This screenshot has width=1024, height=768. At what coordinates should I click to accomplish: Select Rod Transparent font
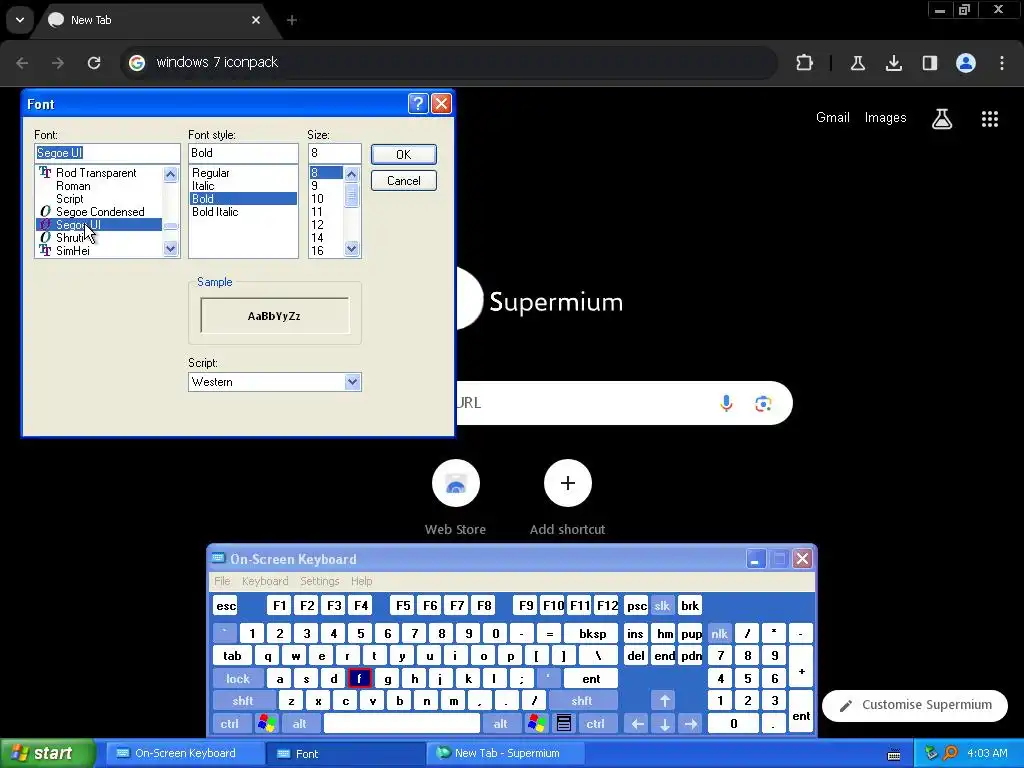[99, 173]
